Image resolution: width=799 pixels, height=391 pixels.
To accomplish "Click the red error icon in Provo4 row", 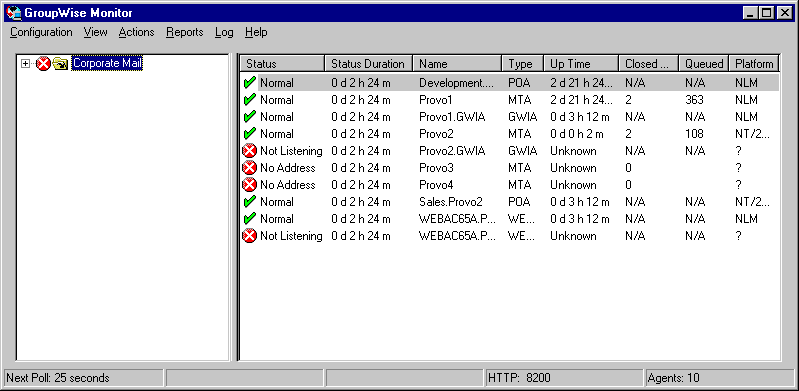I will [249, 185].
